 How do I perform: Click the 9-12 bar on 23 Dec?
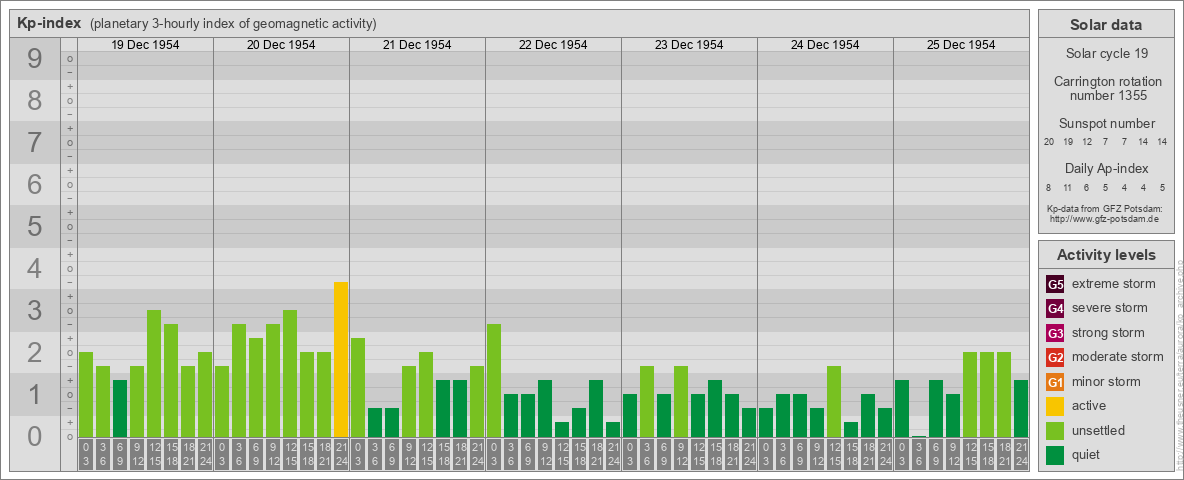(680, 402)
